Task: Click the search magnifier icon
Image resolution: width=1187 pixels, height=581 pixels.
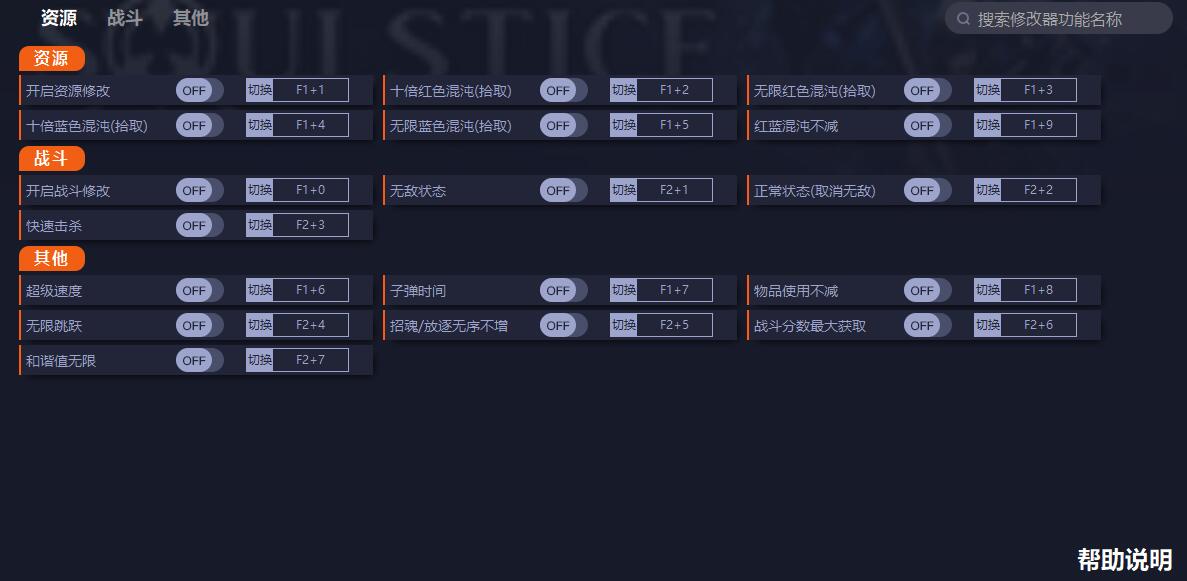Action: 963,19
